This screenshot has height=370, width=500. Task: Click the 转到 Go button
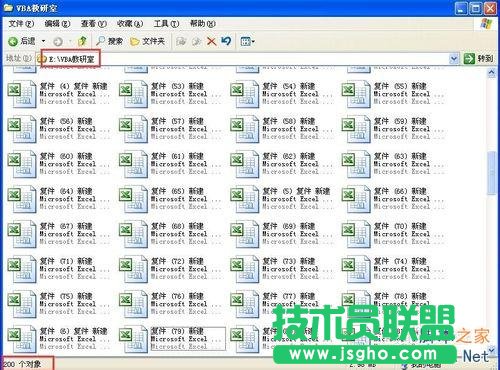click(478, 59)
